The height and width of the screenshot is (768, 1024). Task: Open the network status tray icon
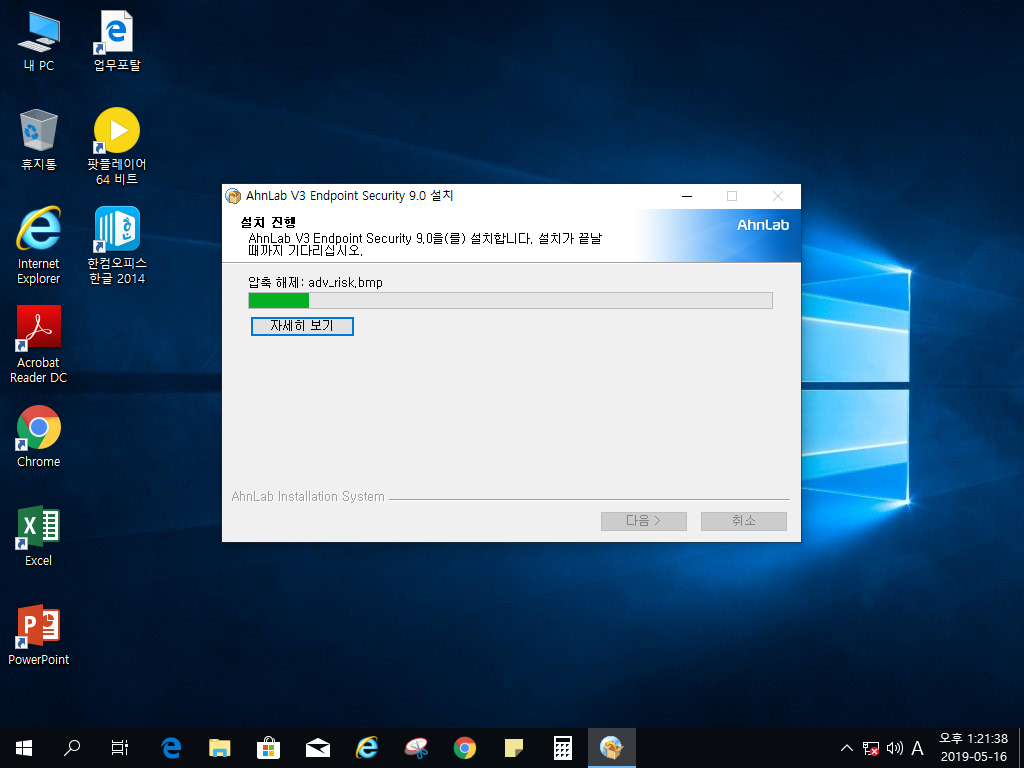[871, 748]
